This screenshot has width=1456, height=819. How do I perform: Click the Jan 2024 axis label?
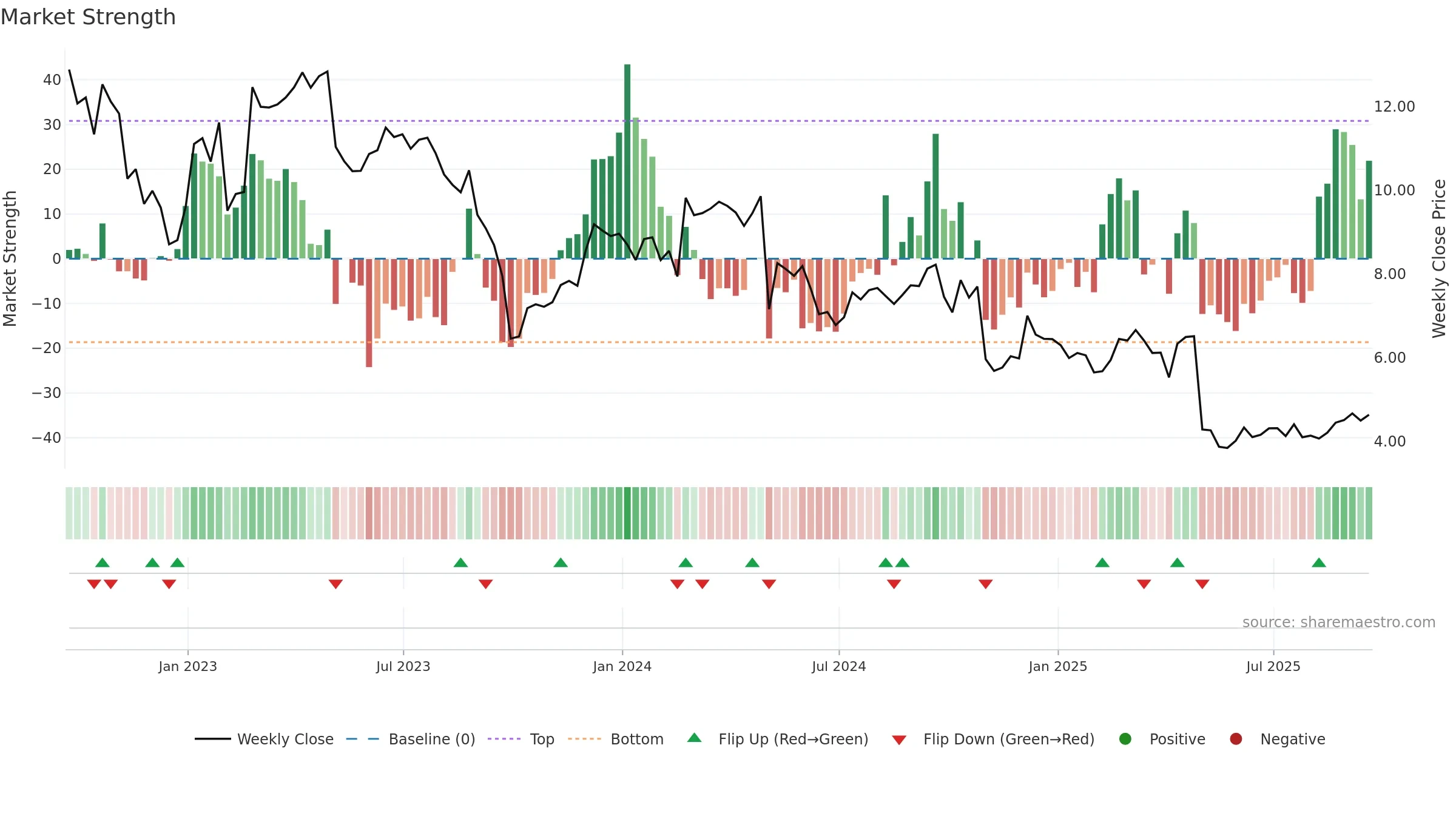[622, 666]
